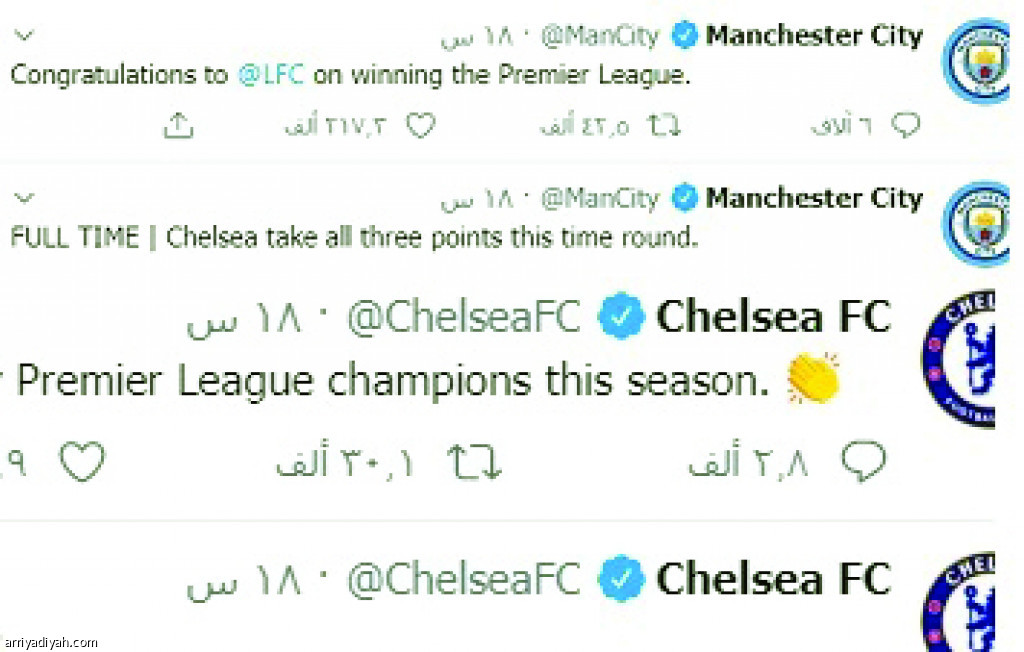Open the @LFC mention link
This screenshot has height=652, width=1024.
[271, 75]
